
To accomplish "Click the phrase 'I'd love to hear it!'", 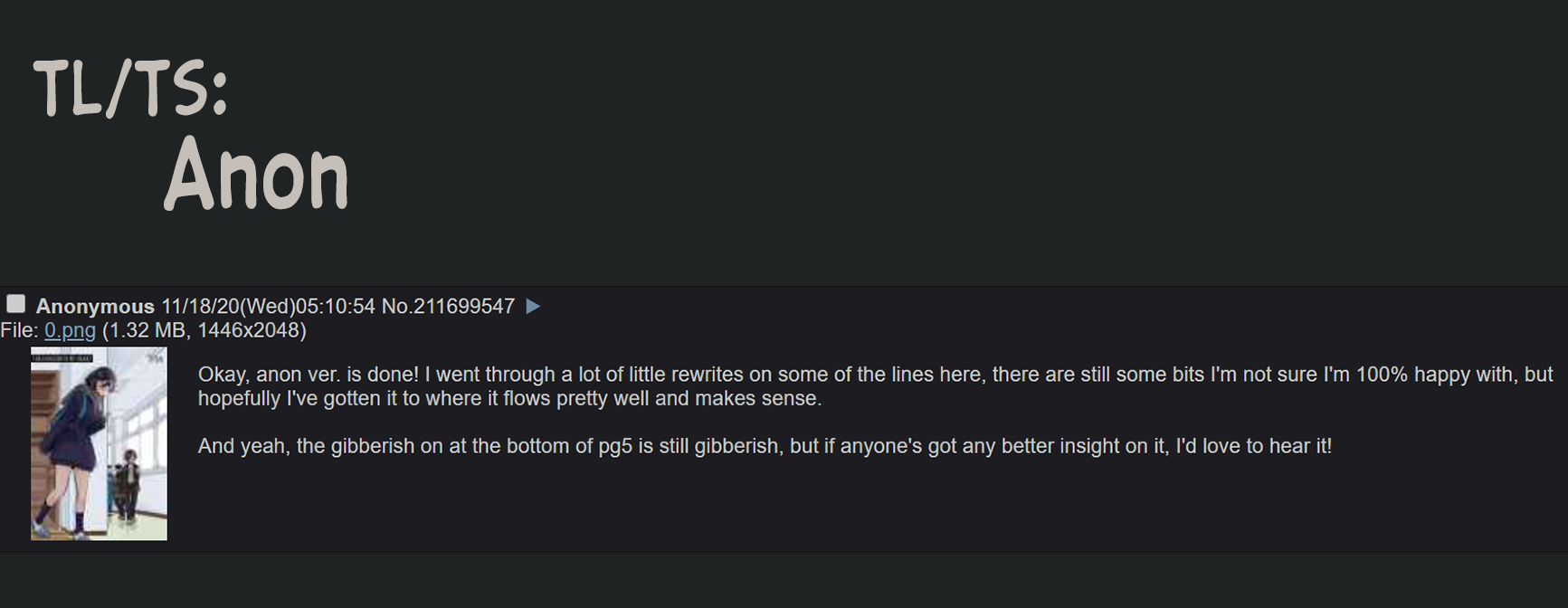I will click(x=1253, y=446).
